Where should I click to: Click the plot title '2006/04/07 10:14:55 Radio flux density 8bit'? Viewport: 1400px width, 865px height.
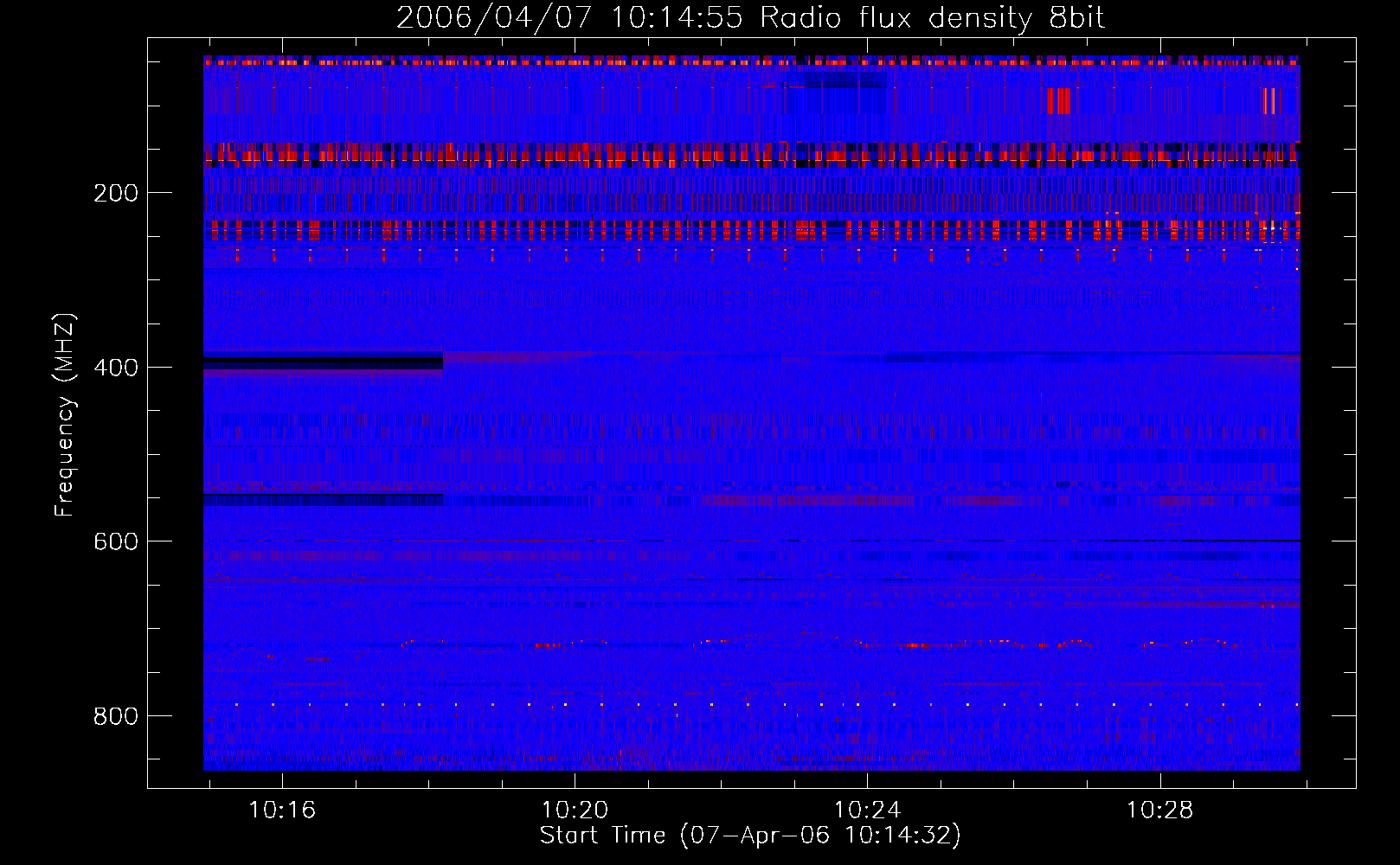750,17
